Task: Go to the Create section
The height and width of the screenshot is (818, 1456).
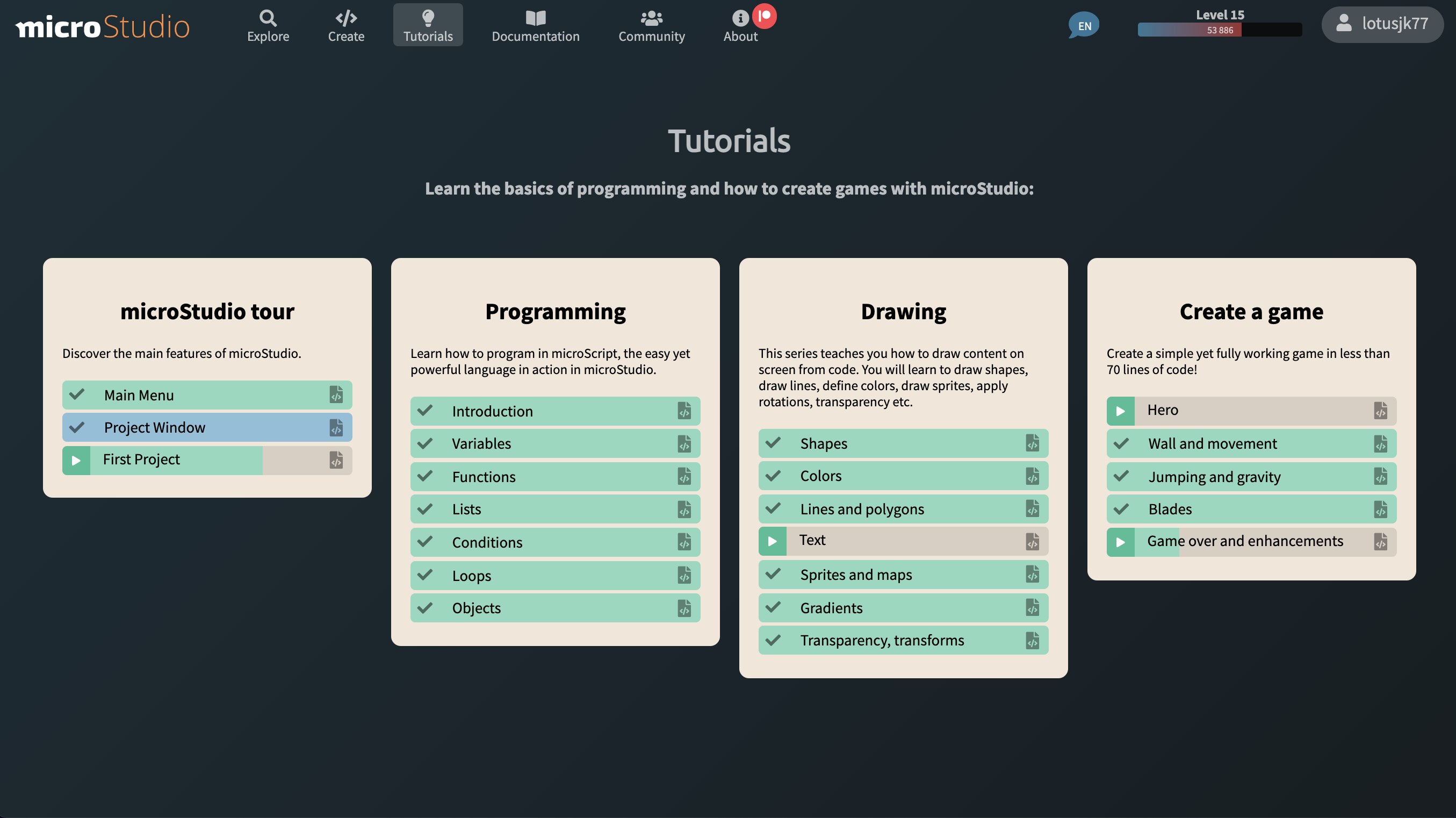Action: (346, 25)
